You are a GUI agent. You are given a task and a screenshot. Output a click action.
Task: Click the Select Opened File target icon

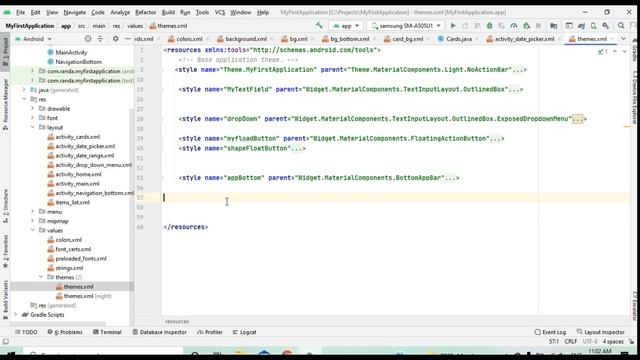point(88,39)
